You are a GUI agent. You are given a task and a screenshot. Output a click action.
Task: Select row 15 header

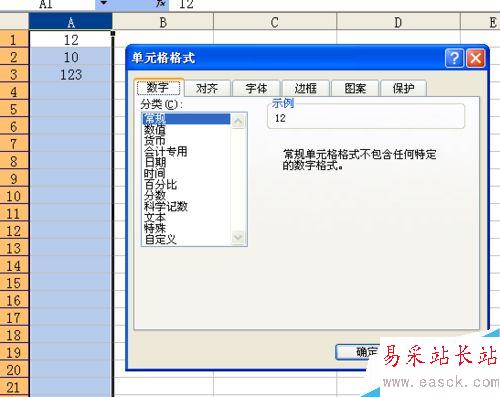pyautogui.click(x=14, y=283)
